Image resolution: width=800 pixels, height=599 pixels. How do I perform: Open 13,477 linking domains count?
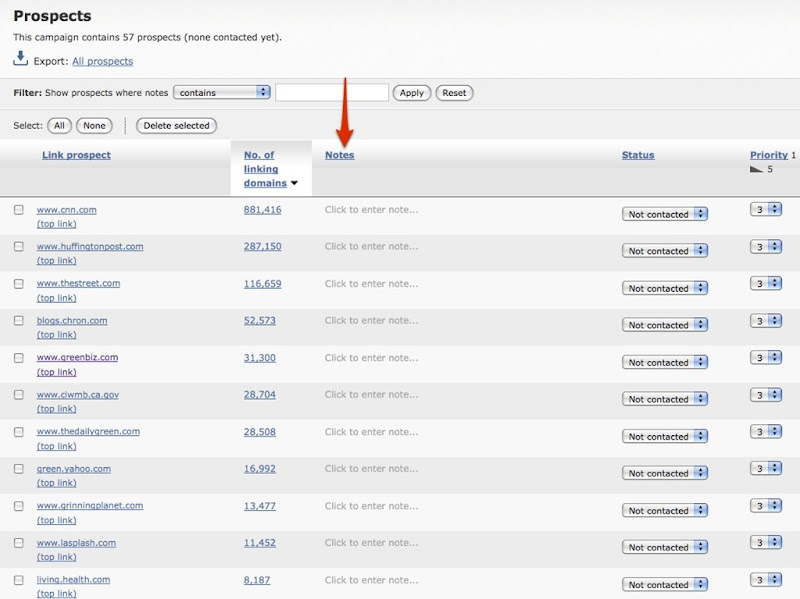tap(260, 506)
